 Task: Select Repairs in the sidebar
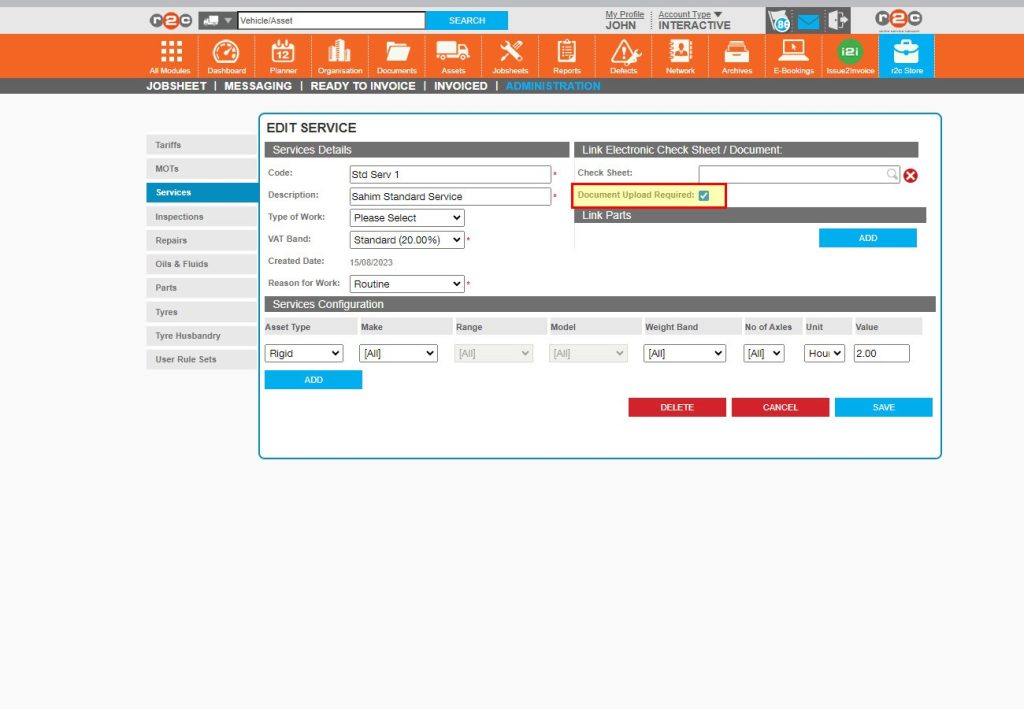[x=202, y=240]
